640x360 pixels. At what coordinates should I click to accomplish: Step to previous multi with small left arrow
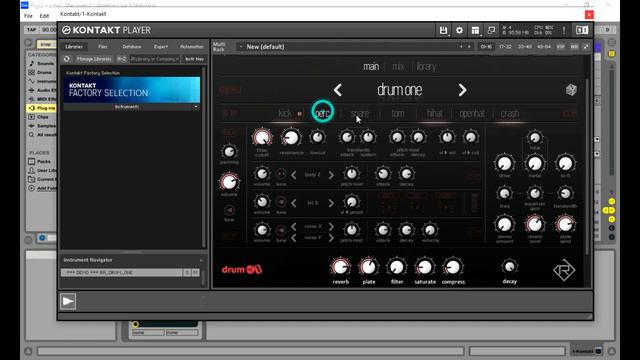[x=461, y=47]
